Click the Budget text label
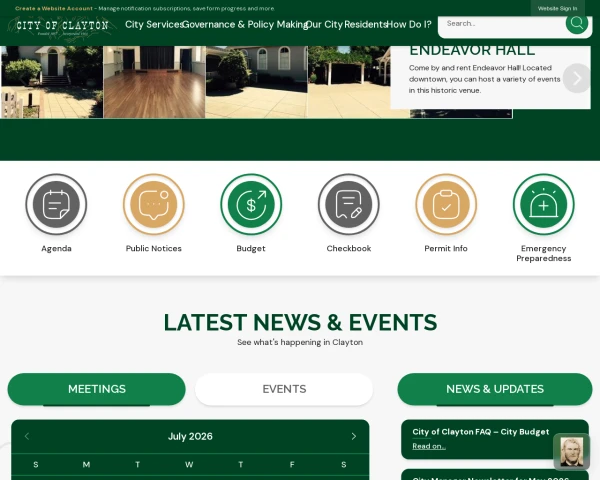The height and width of the screenshot is (480, 600). (251, 248)
